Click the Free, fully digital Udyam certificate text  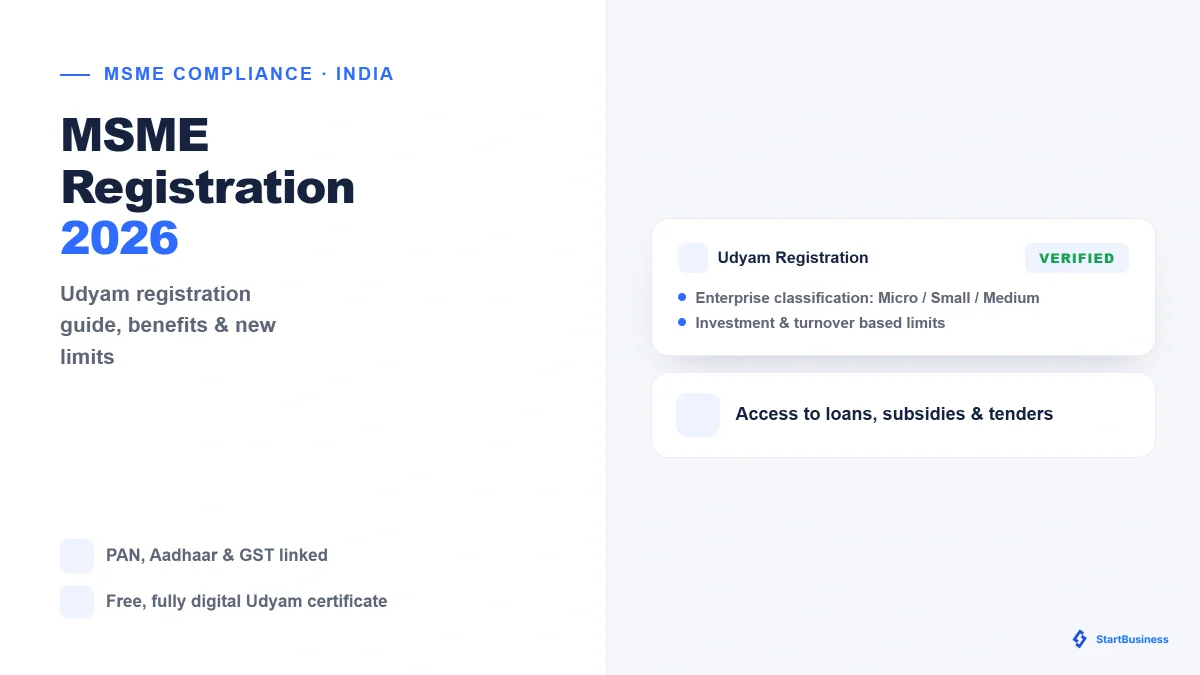[247, 602]
